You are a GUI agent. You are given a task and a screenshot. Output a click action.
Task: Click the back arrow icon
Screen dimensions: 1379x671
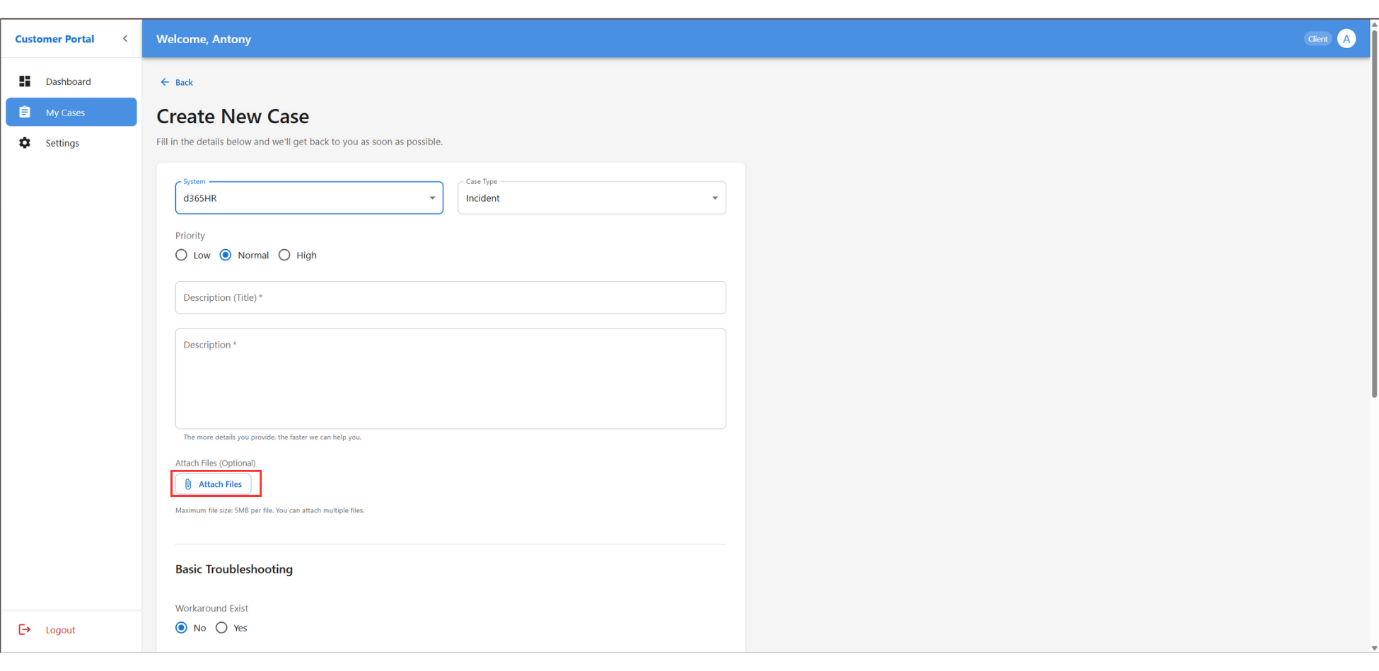pyautogui.click(x=165, y=83)
